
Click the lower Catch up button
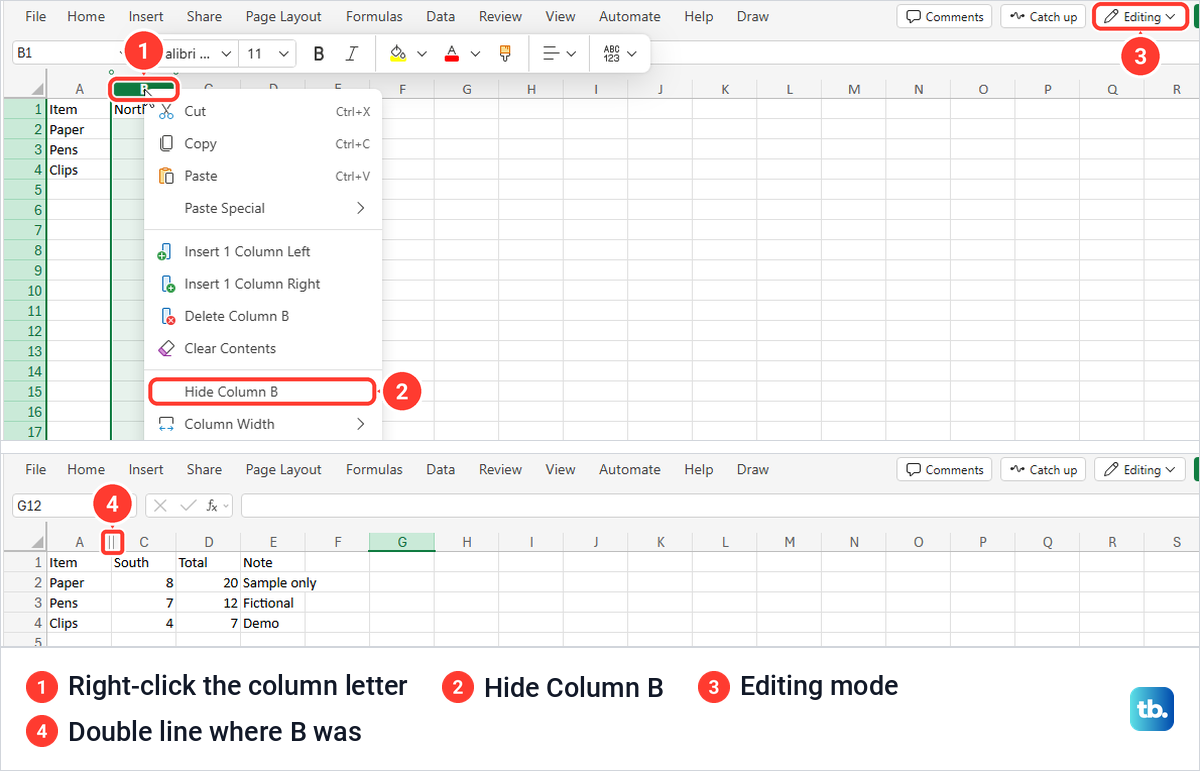[x=1043, y=470]
